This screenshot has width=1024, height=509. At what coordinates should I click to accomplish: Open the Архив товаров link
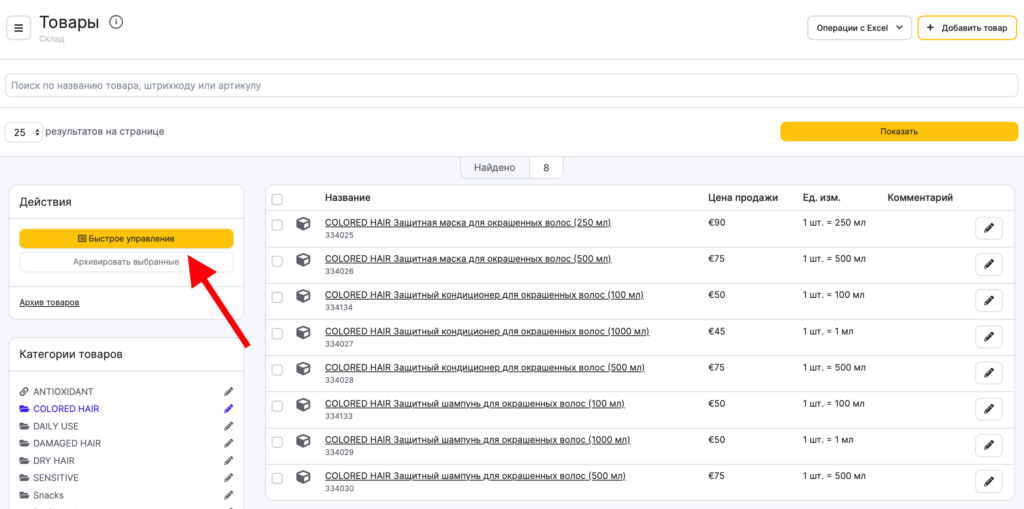(x=49, y=302)
